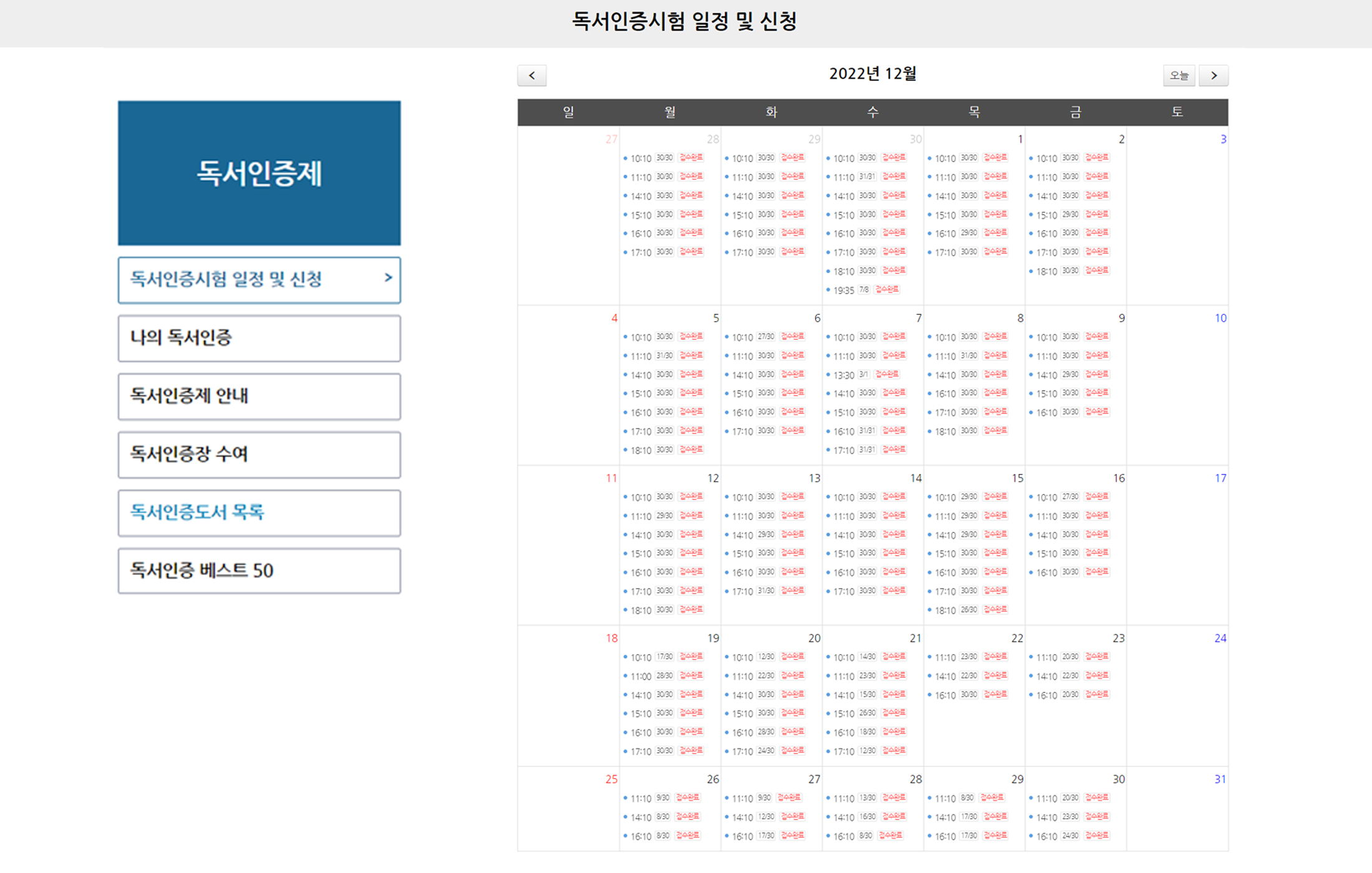1372x873 pixels.
Task: Click the chevron on 독서인증시험 일정 및 신청
Action: [388, 278]
